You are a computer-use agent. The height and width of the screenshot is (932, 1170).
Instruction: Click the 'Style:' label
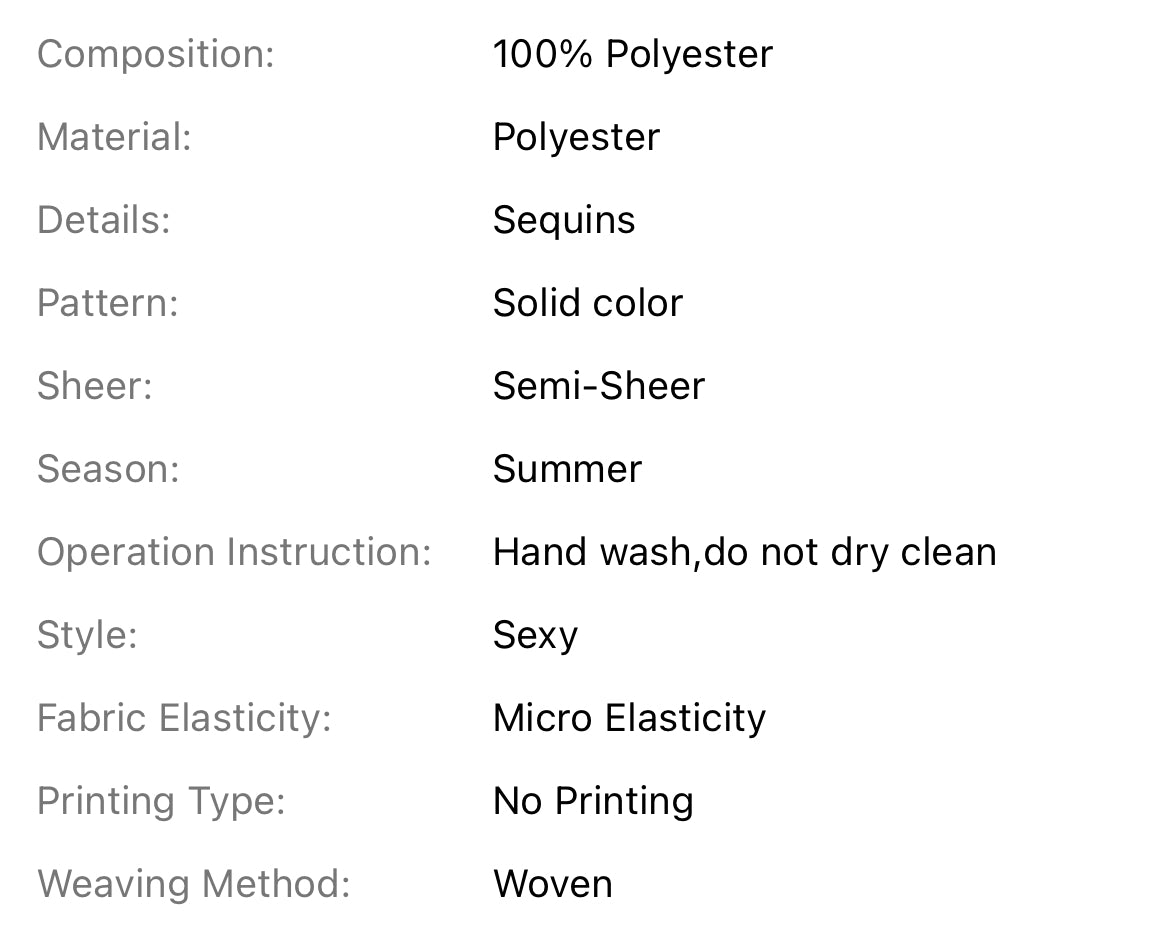point(87,635)
